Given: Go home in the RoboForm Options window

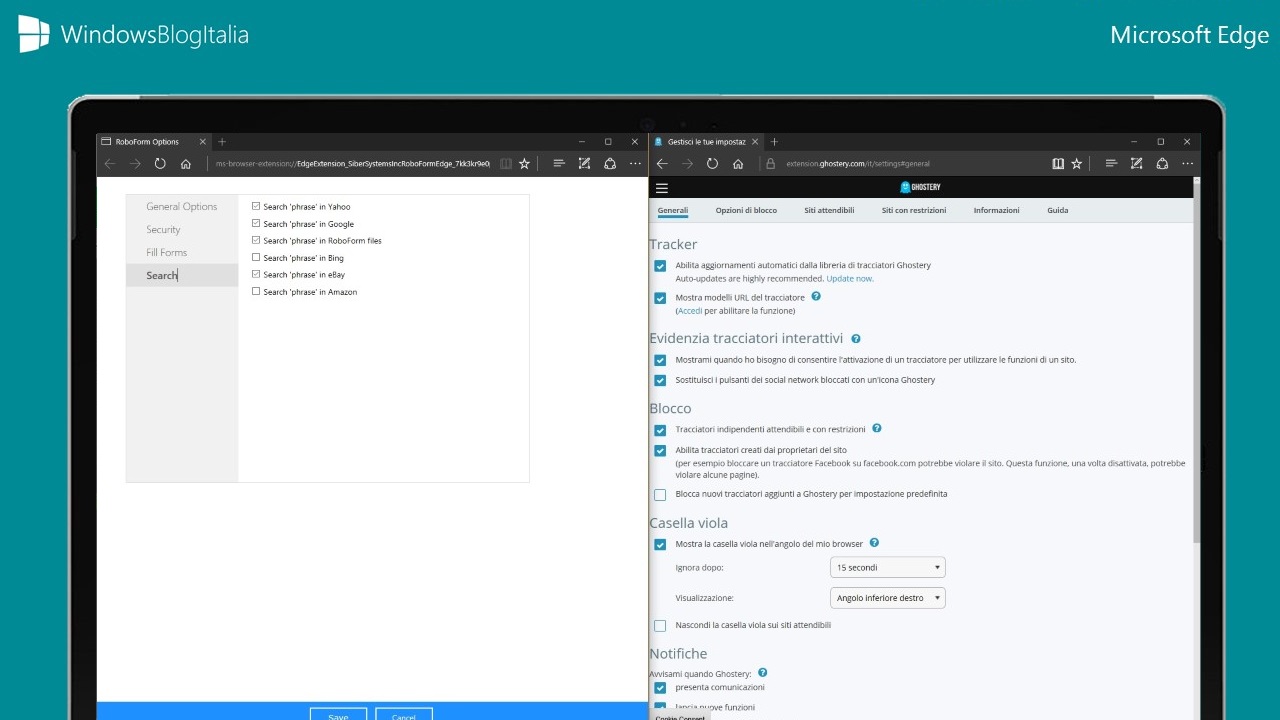Looking at the screenshot, I should [186, 164].
